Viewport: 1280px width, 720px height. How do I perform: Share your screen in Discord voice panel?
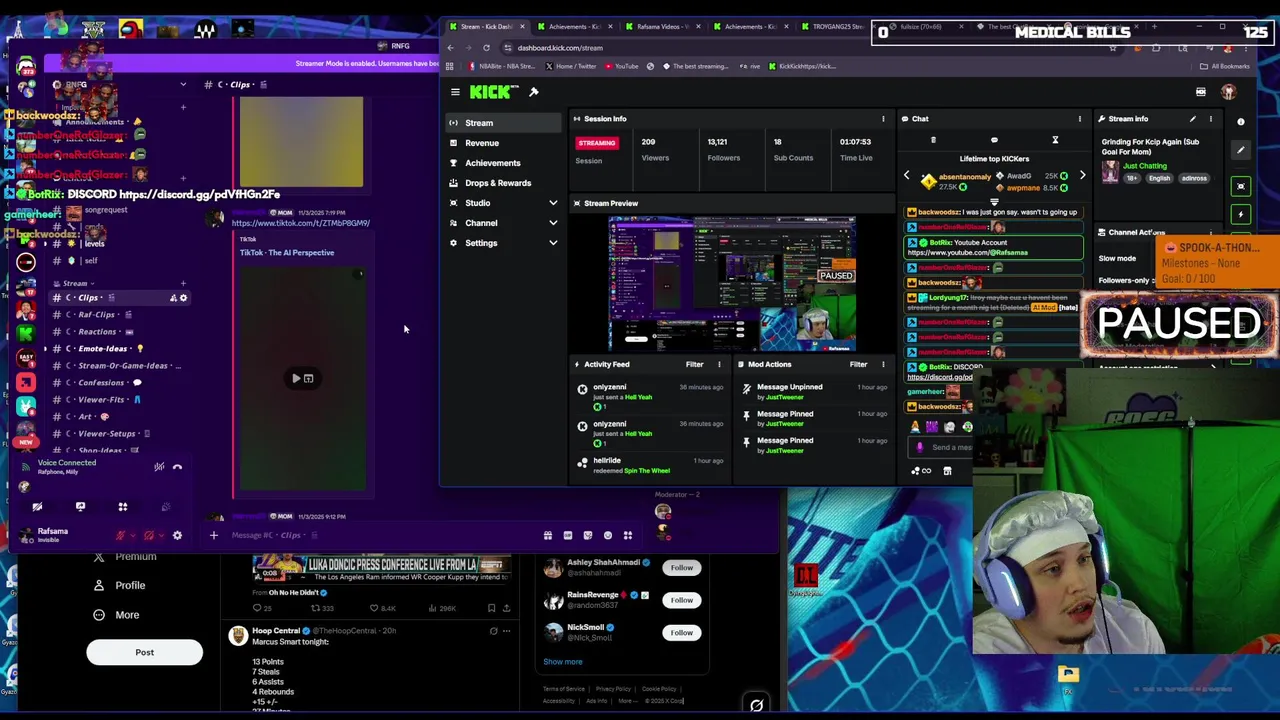tap(80, 507)
